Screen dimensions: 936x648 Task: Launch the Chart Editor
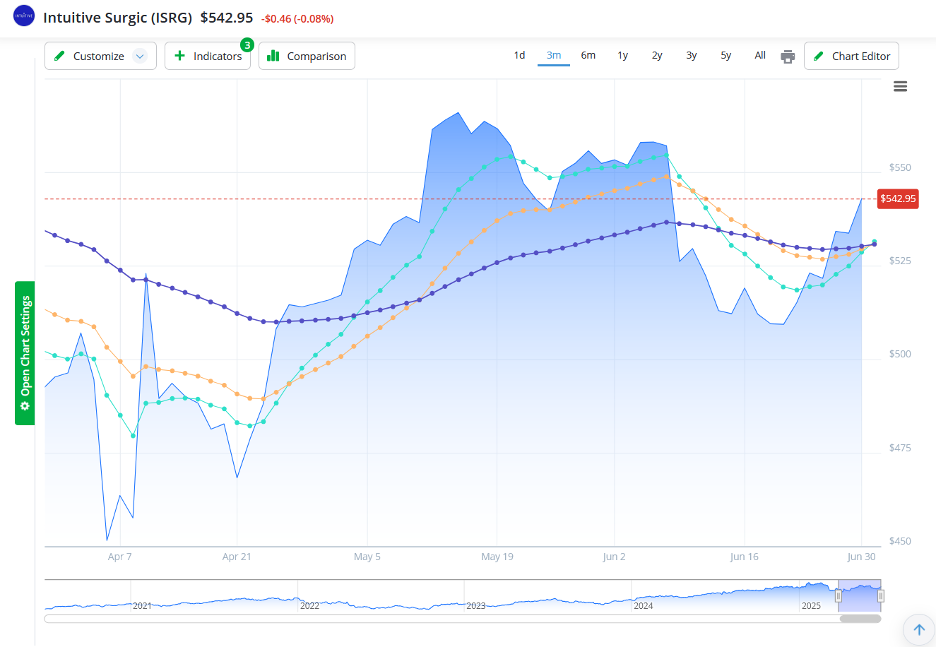851,55
